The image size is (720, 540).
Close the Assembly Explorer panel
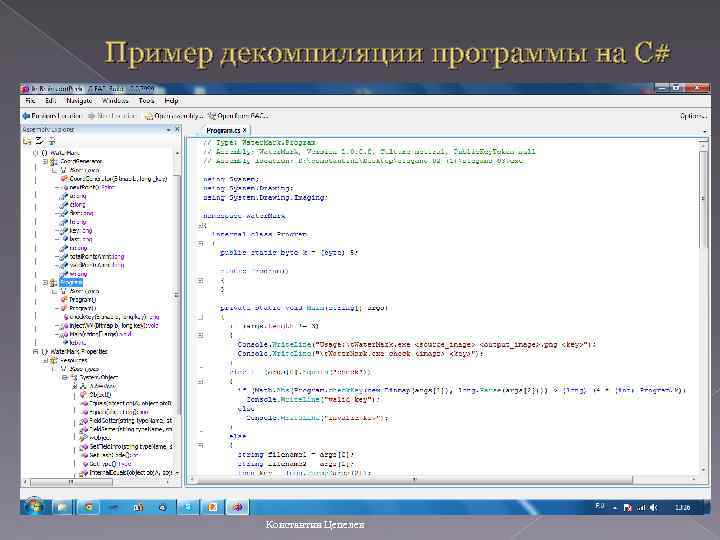tap(177, 129)
